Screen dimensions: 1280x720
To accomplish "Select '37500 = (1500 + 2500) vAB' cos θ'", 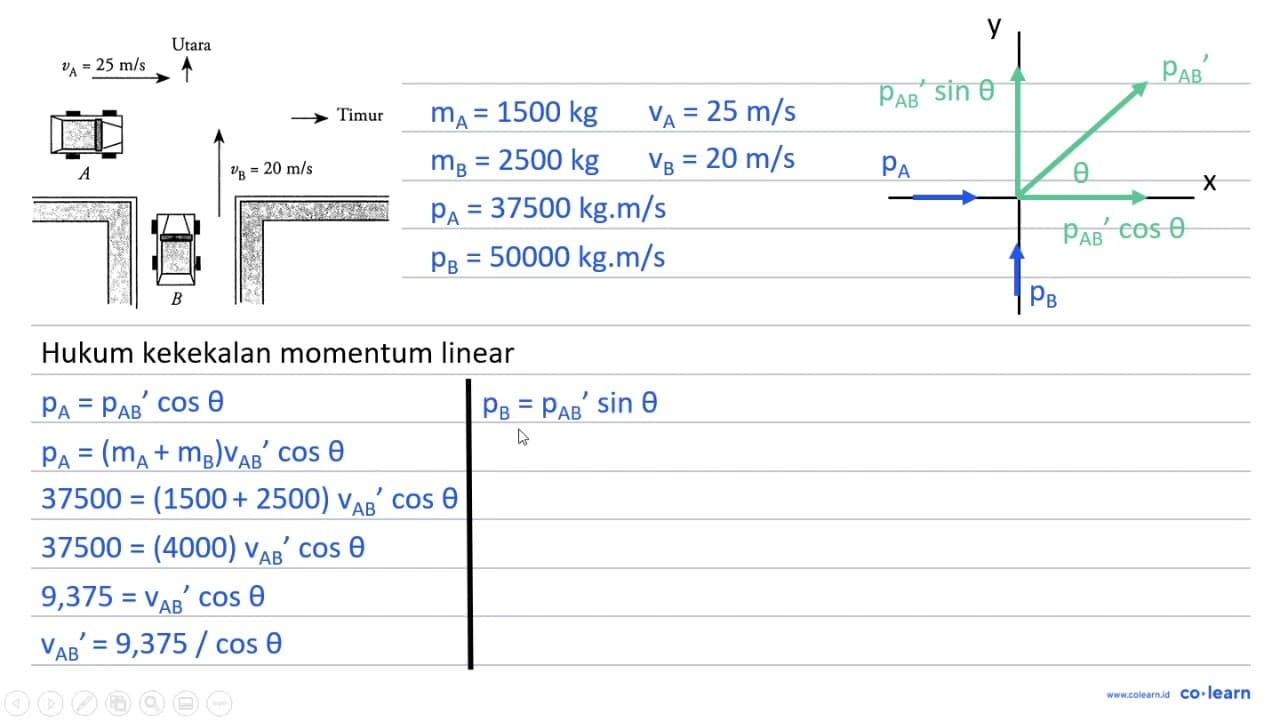I will 249,500.
